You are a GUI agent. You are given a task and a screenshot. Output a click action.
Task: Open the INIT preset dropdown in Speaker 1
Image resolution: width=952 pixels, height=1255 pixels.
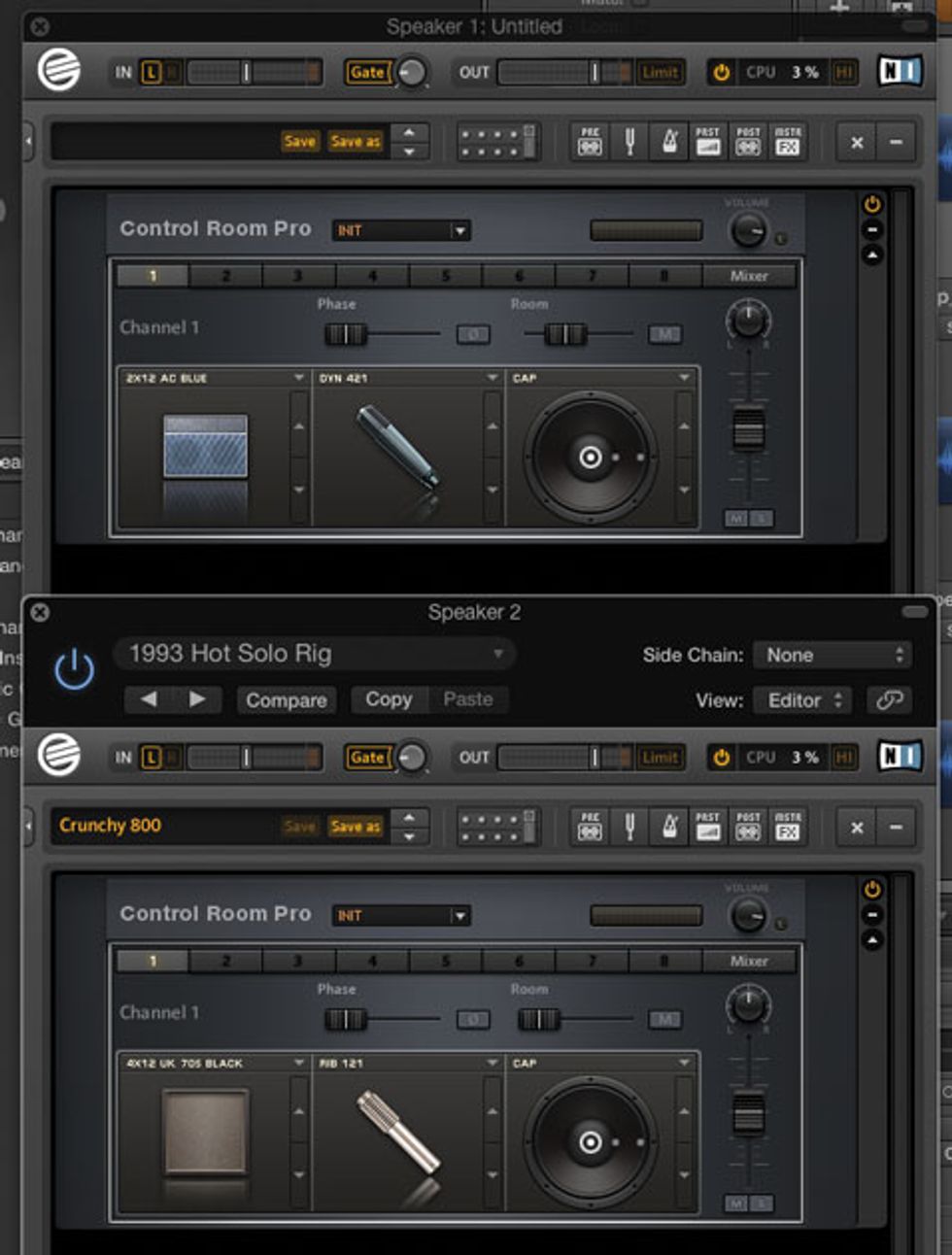coord(401,230)
